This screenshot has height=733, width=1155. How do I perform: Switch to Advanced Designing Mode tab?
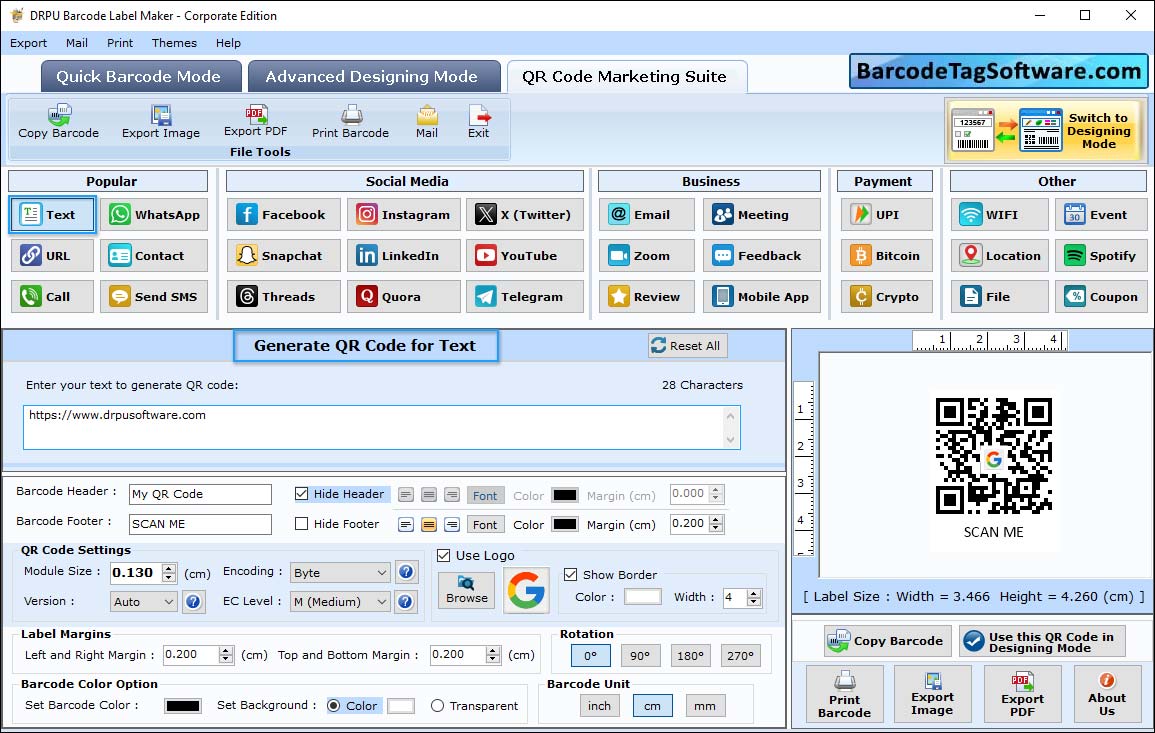(x=373, y=77)
